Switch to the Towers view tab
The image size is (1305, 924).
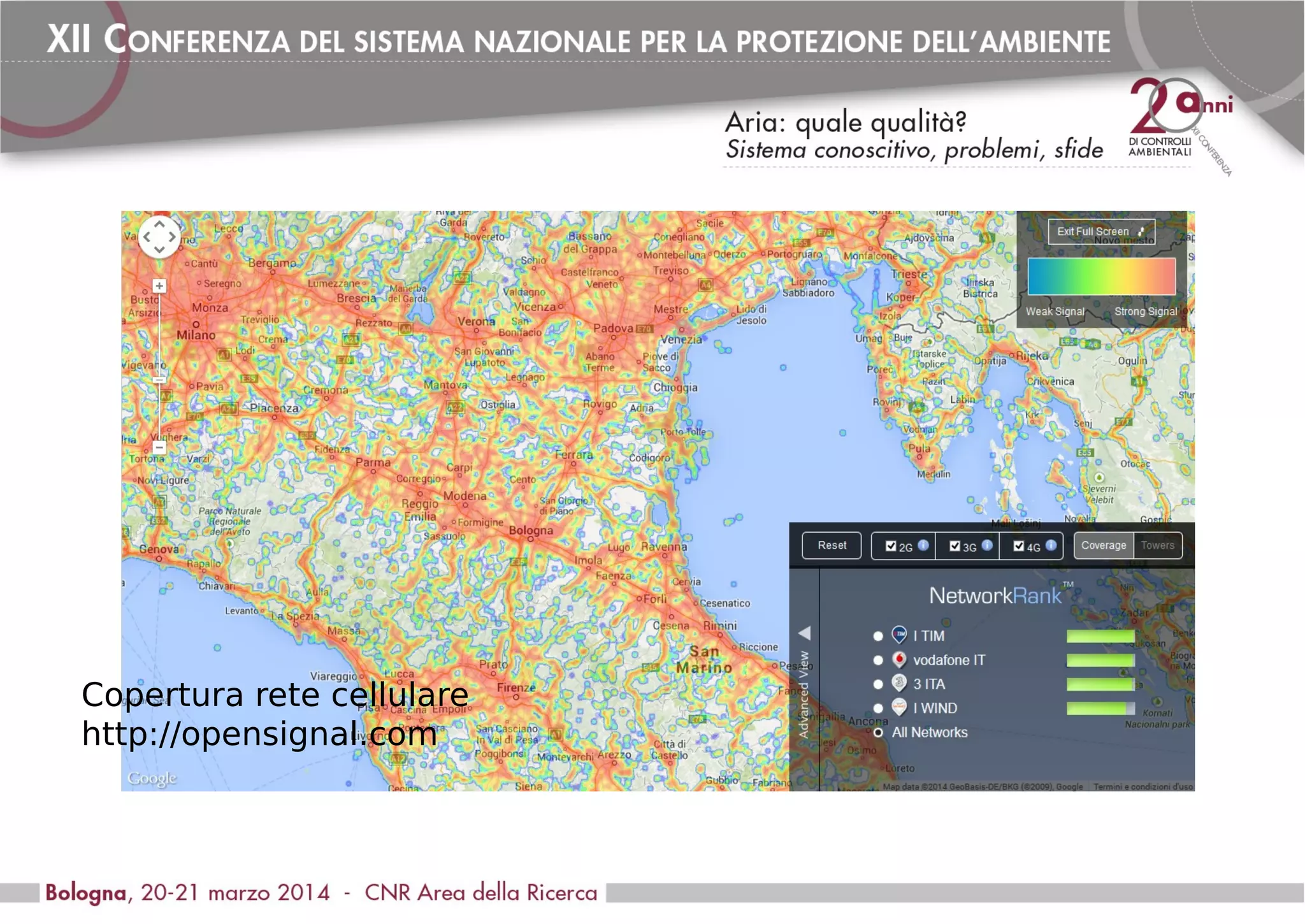tap(1158, 545)
